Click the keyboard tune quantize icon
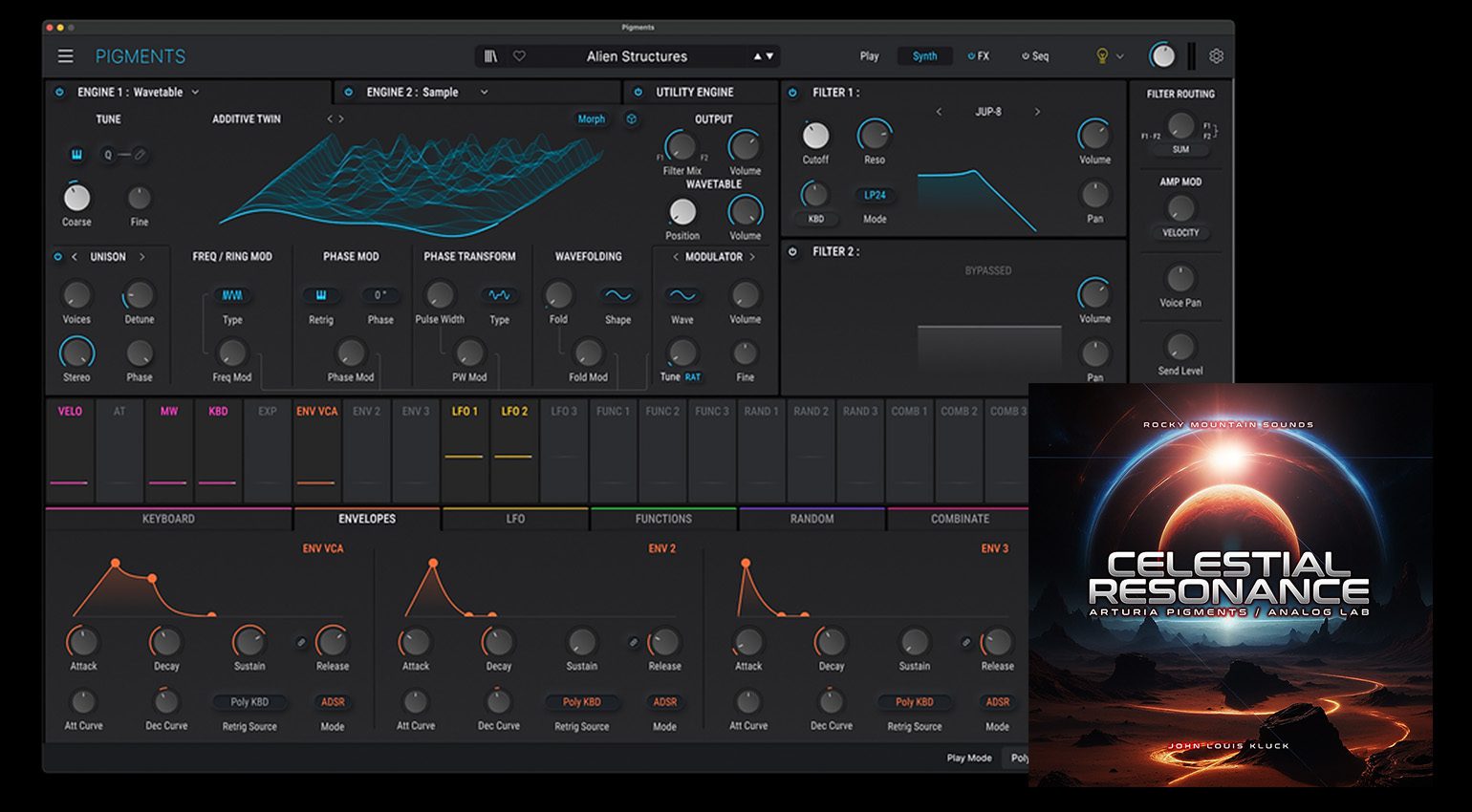The image size is (1472, 812). point(76,155)
